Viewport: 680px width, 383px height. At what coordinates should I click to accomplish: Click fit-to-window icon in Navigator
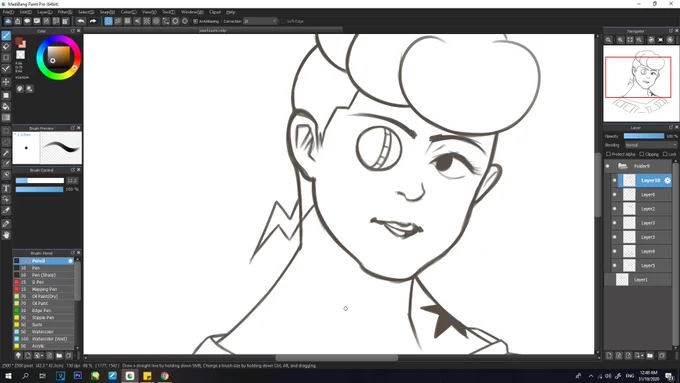630,39
